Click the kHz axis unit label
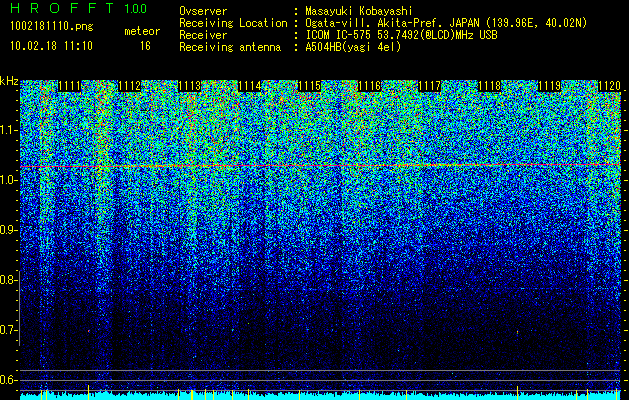Image resolution: width=629 pixels, height=400 pixels. pos(9,81)
